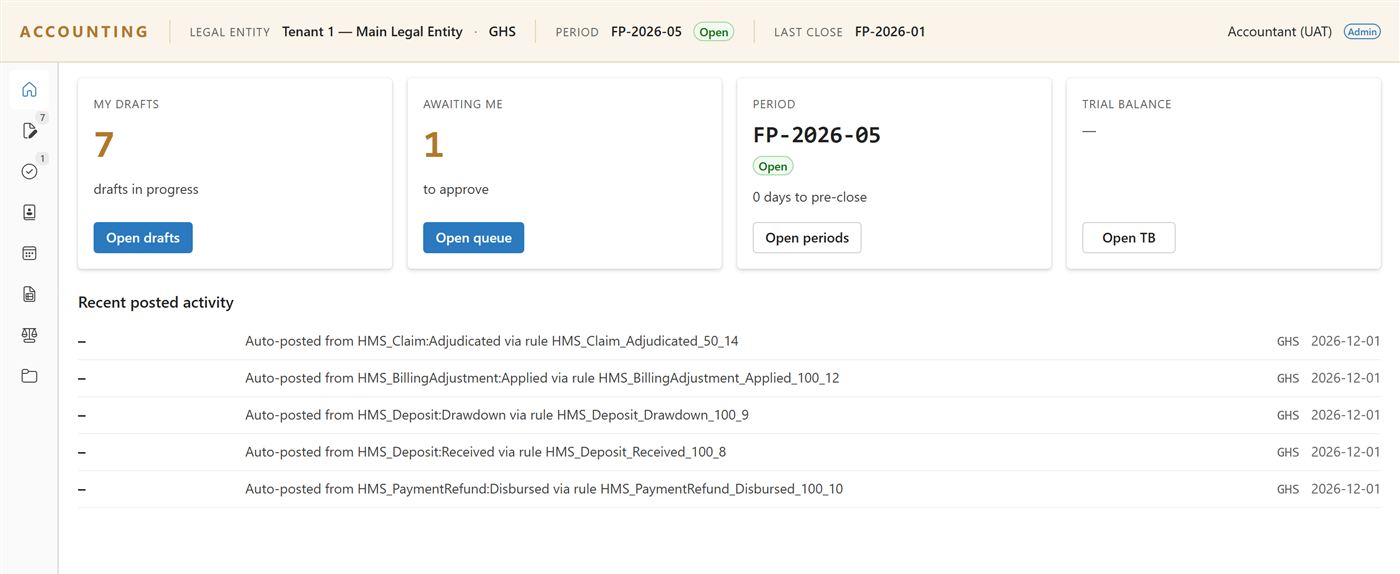
Task: Click the FP-2026-05 period value in header
Action: (x=646, y=32)
